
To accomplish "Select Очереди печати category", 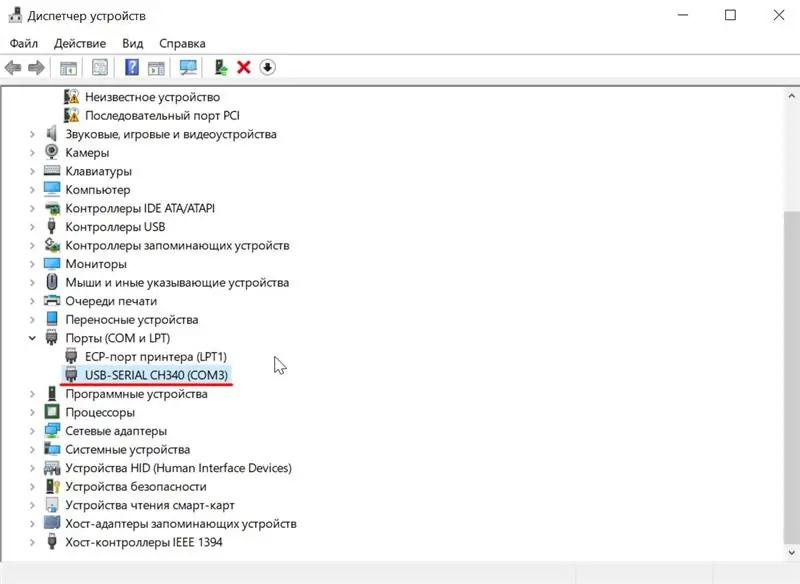I will click(x=111, y=301).
